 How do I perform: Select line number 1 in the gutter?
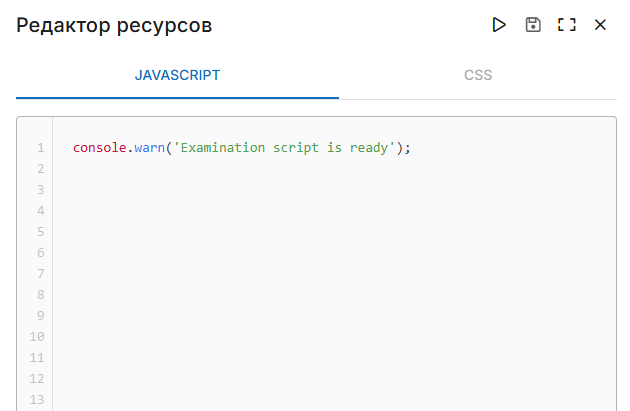pyautogui.click(x=41, y=148)
